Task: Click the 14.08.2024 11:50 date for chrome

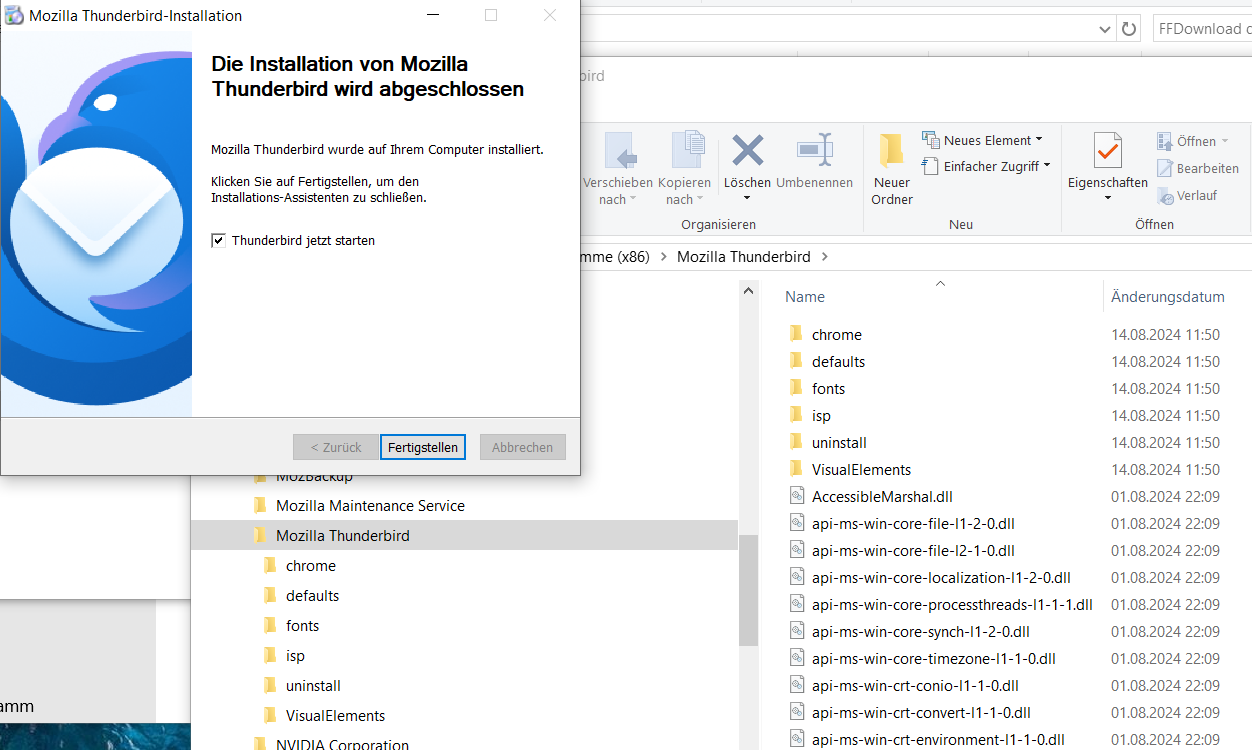Action: pos(1165,335)
